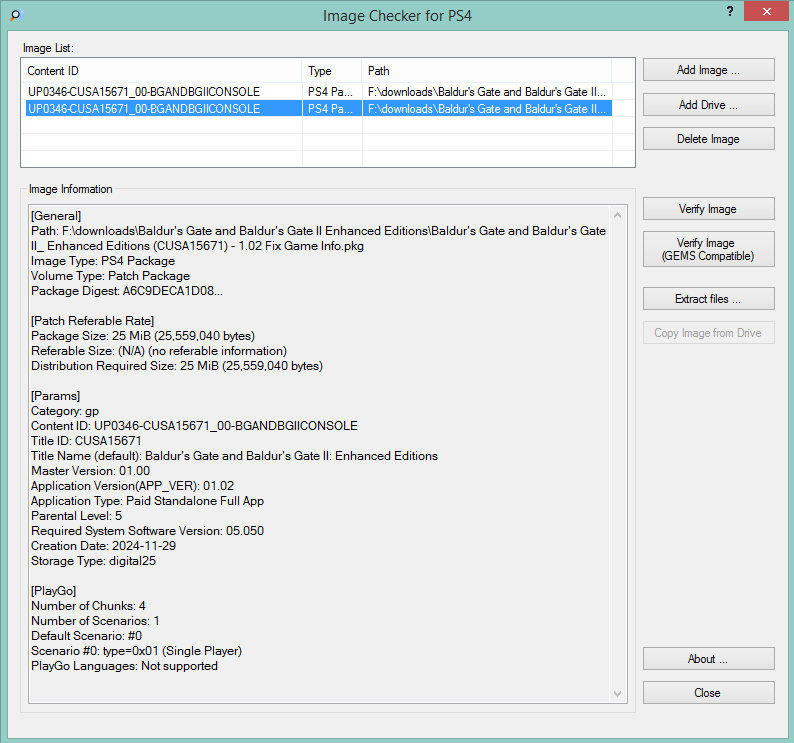794x743 pixels.
Task: Click the help question mark in title bar
Action: (x=730, y=11)
